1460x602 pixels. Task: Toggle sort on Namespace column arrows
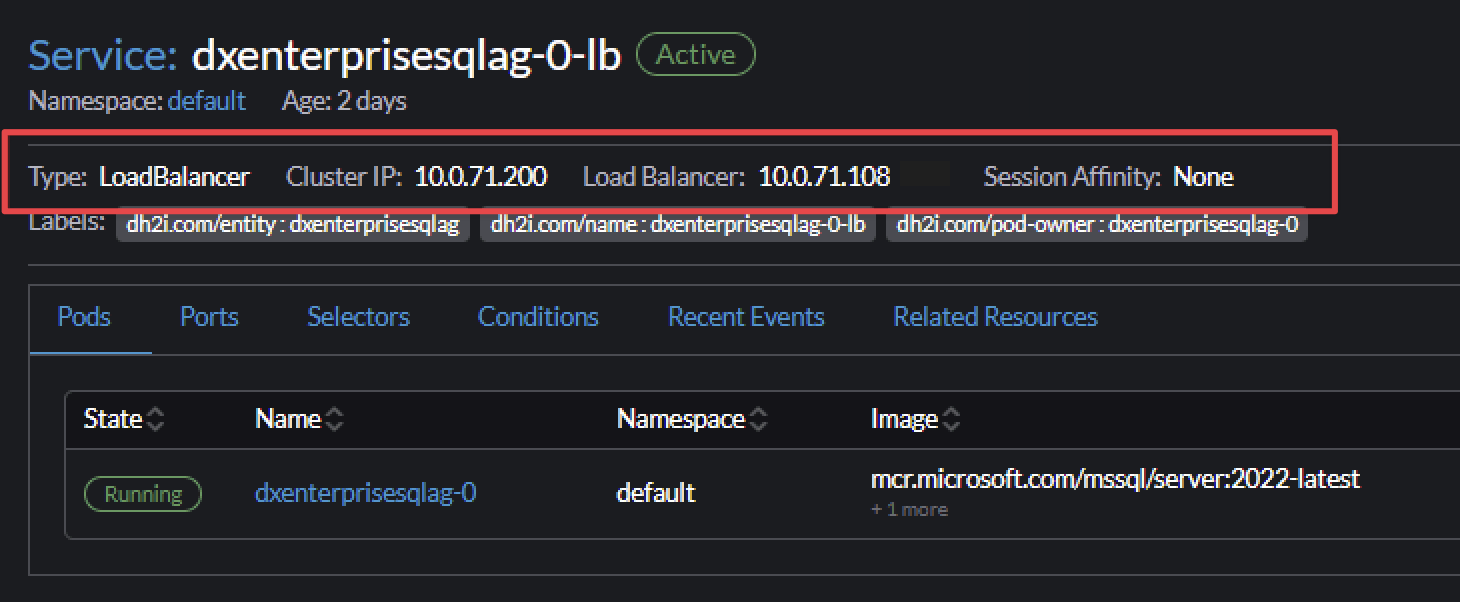click(x=758, y=420)
